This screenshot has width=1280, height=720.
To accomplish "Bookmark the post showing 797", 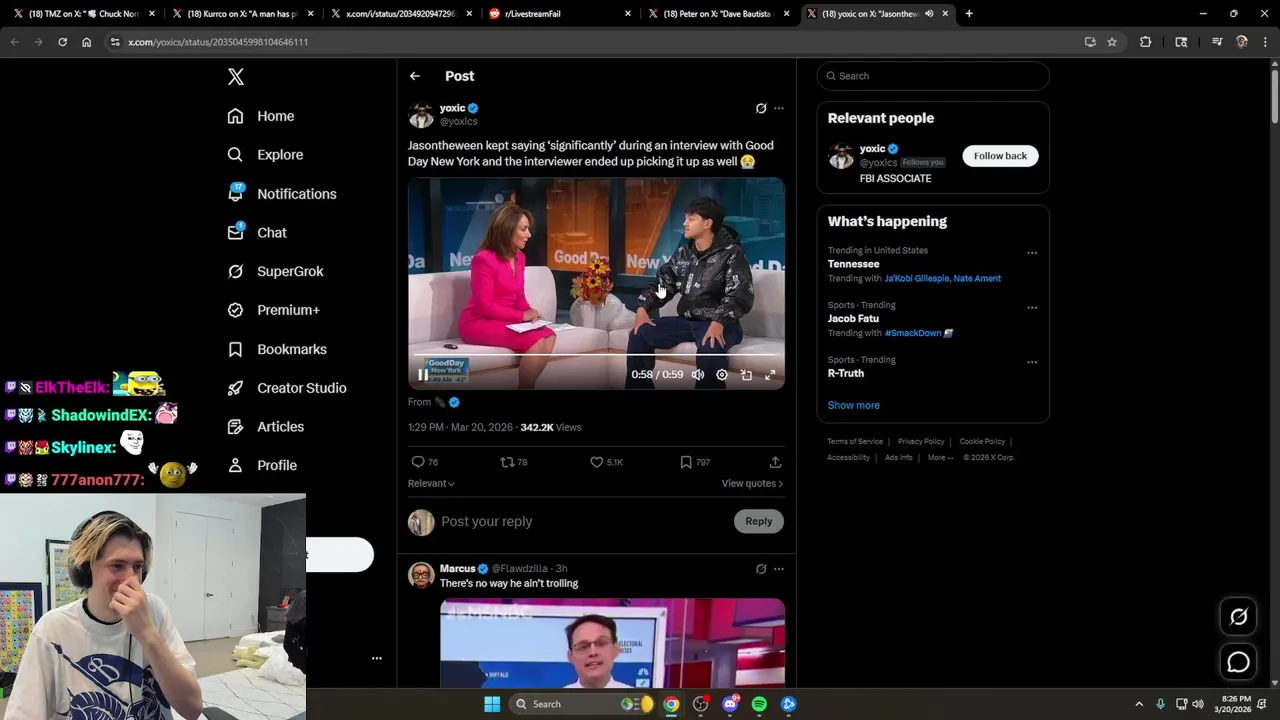I will (695, 462).
